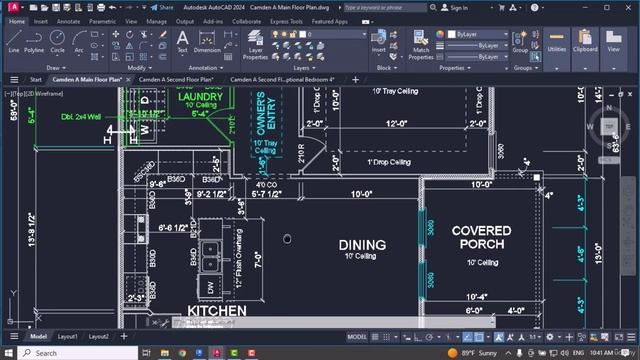This screenshot has height=360, width=640.
Task: Select the Line drawing tool
Action: [x=13, y=41]
